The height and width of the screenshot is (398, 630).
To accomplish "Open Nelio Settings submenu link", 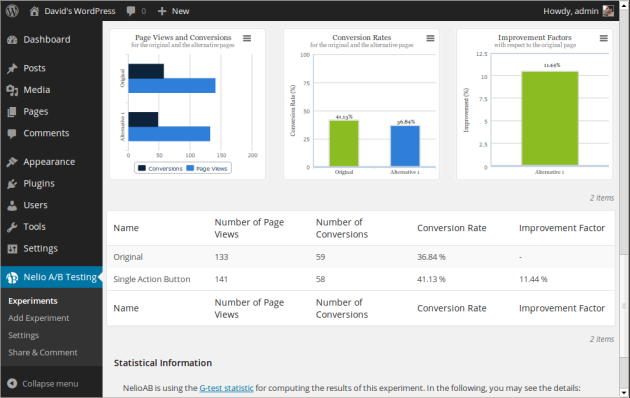I will (x=24, y=335).
